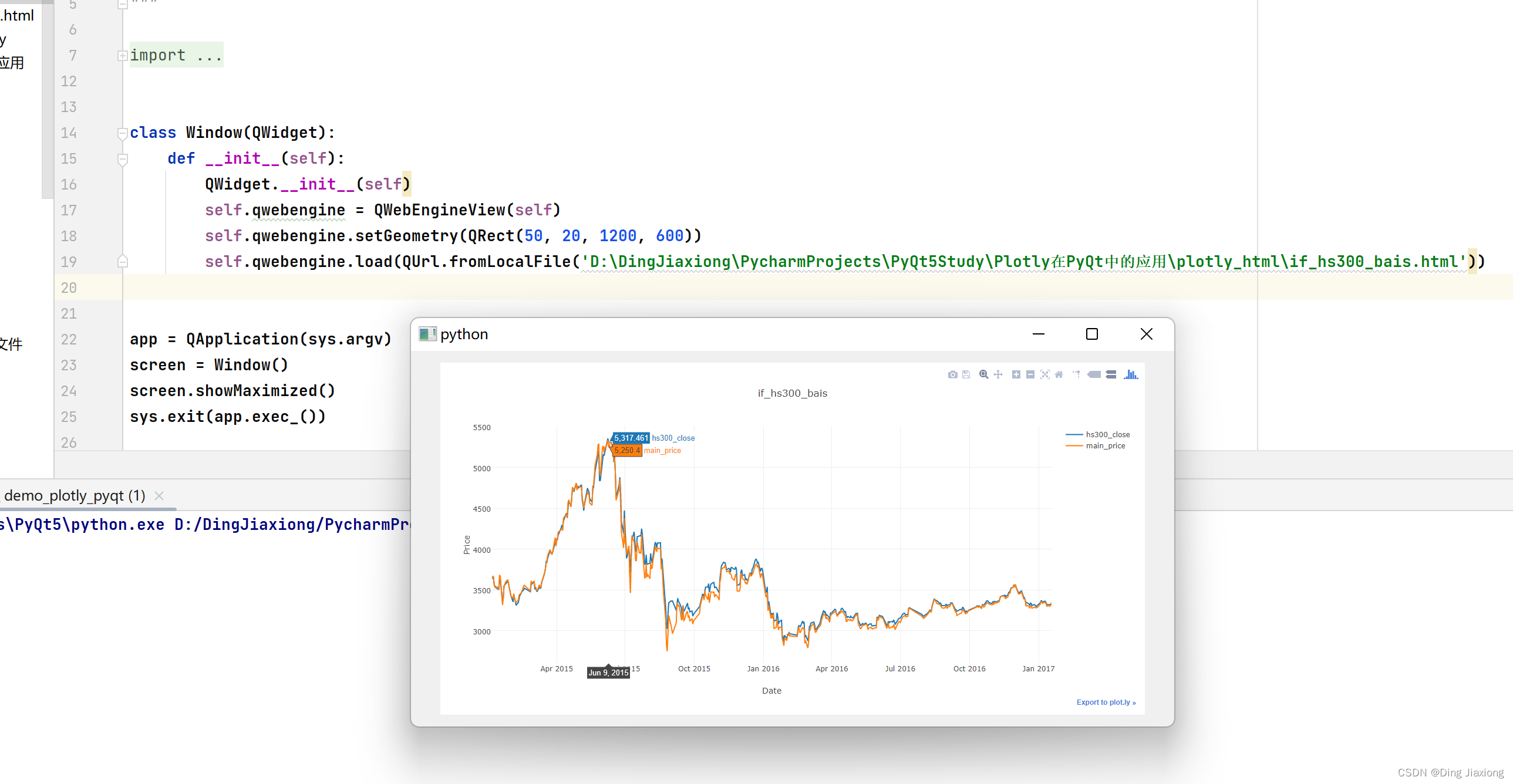Enable compare data on hover mode

point(1111,374)
